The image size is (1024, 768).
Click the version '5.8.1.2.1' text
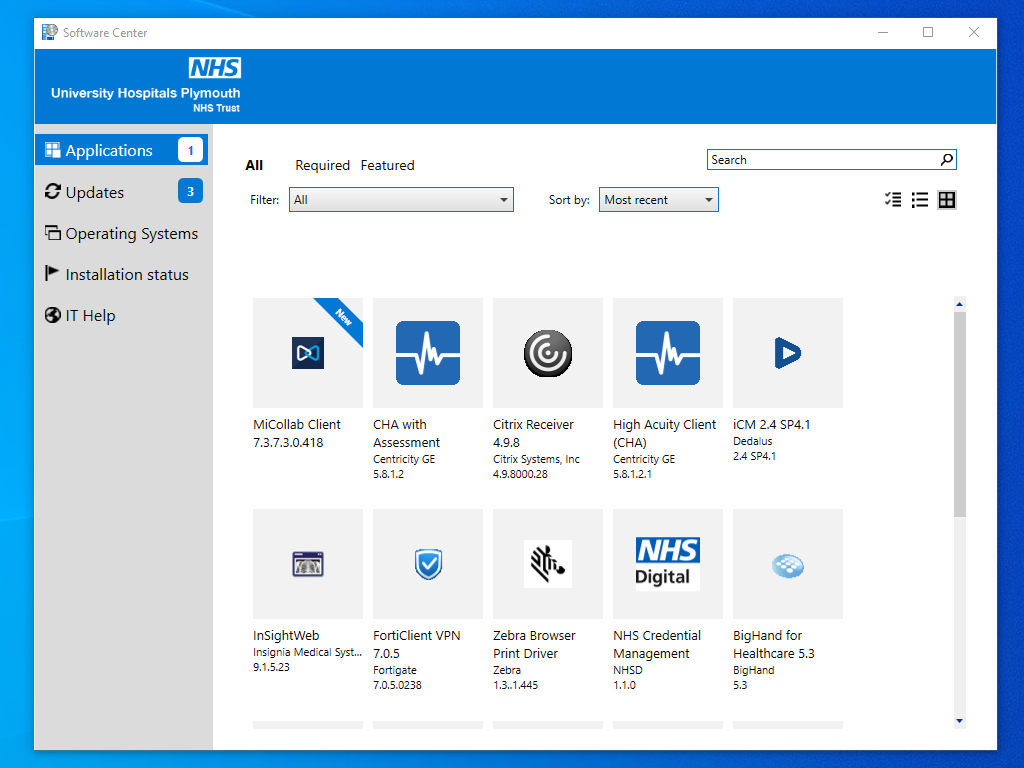tap(632, 474)
